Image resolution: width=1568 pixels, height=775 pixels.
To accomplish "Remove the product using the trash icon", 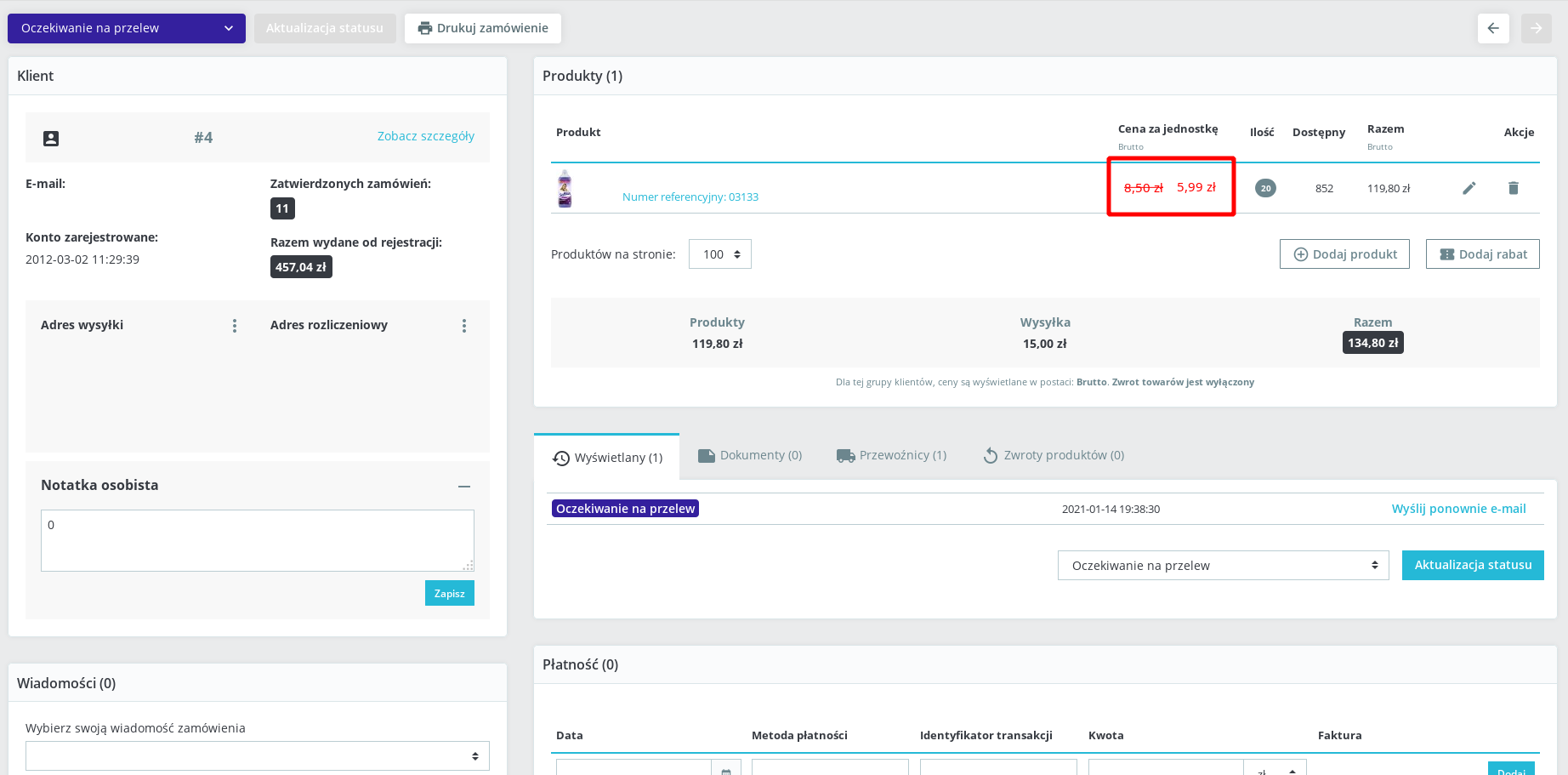I will pos(1514,188).
